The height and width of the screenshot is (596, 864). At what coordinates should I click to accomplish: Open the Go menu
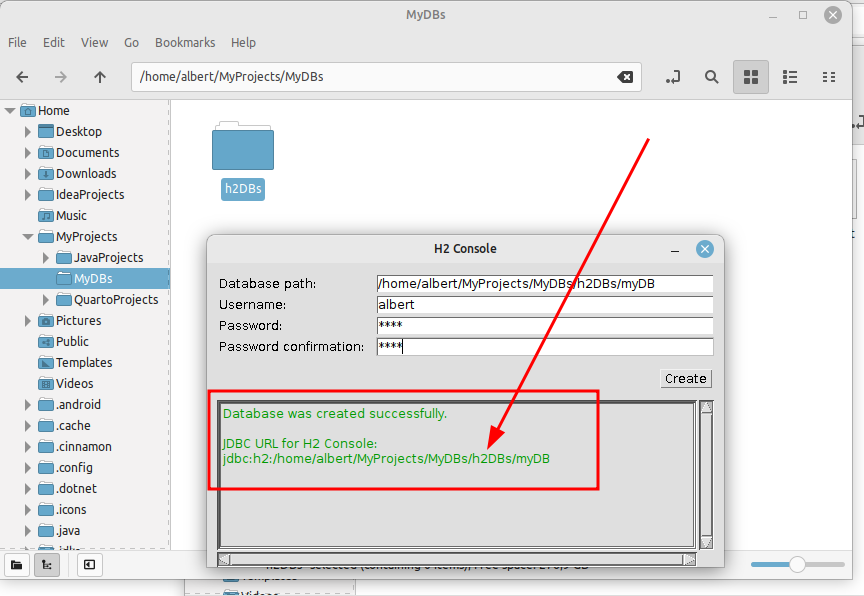pyautogui.click(x=131, y=42)
